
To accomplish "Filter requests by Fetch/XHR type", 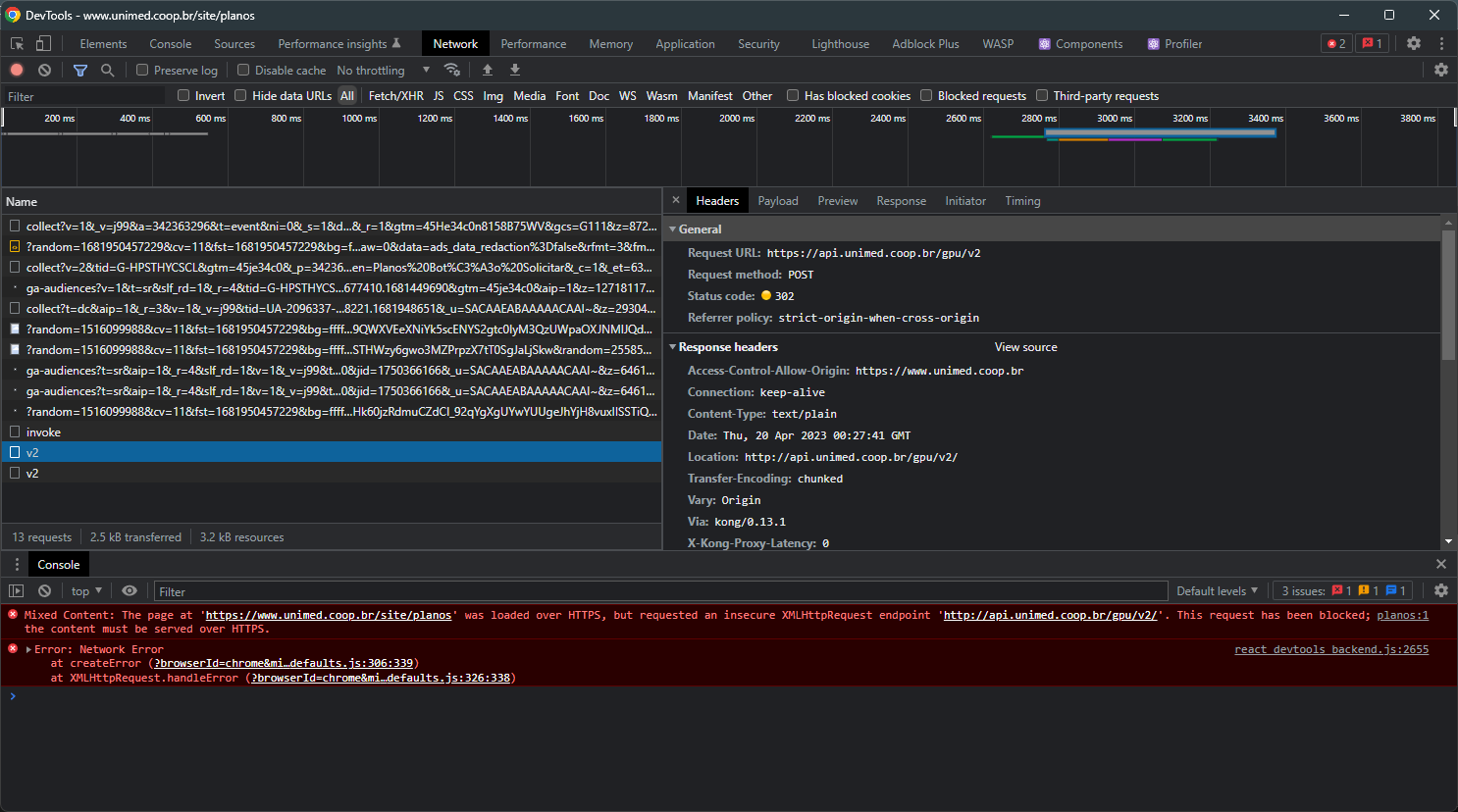I will [x=395, y=95].
